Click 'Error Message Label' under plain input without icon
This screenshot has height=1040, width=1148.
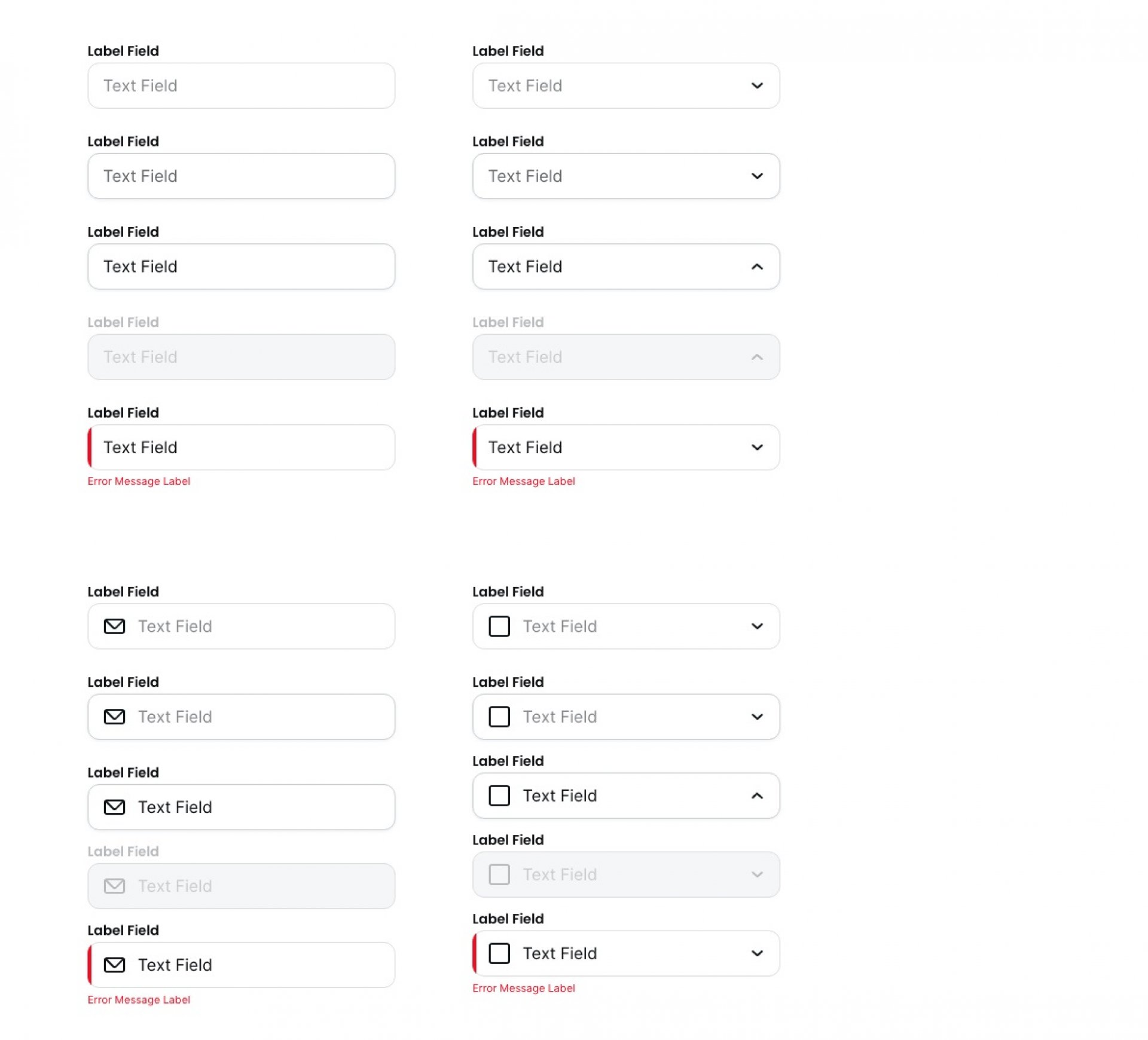[139, 481]
